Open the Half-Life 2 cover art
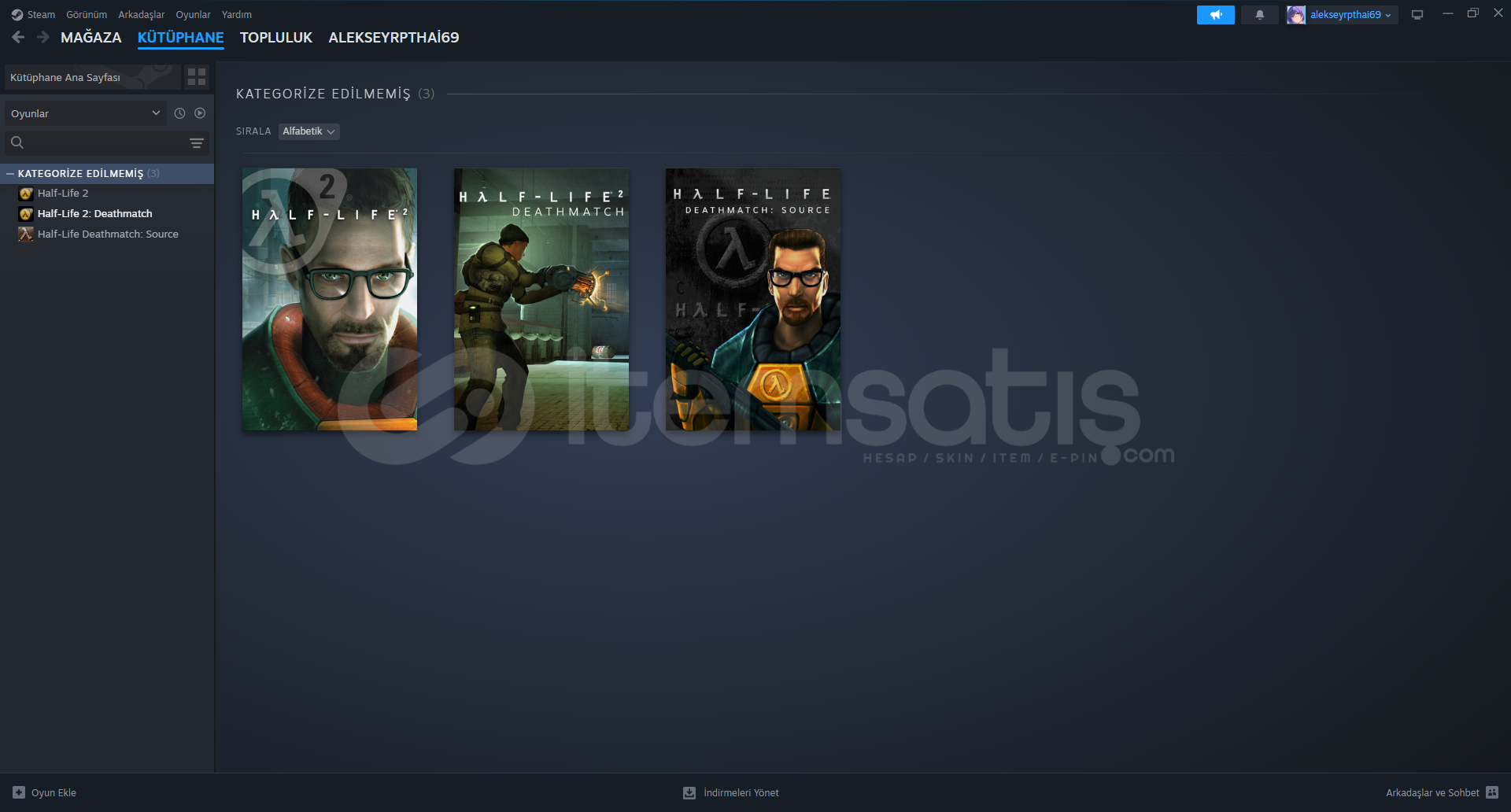Screen dimensions: 1511x812 [x=330, y=299]
